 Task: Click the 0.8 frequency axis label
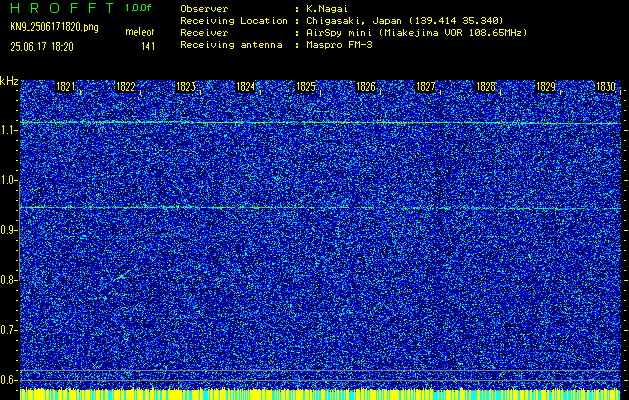(x=8, y=280)
